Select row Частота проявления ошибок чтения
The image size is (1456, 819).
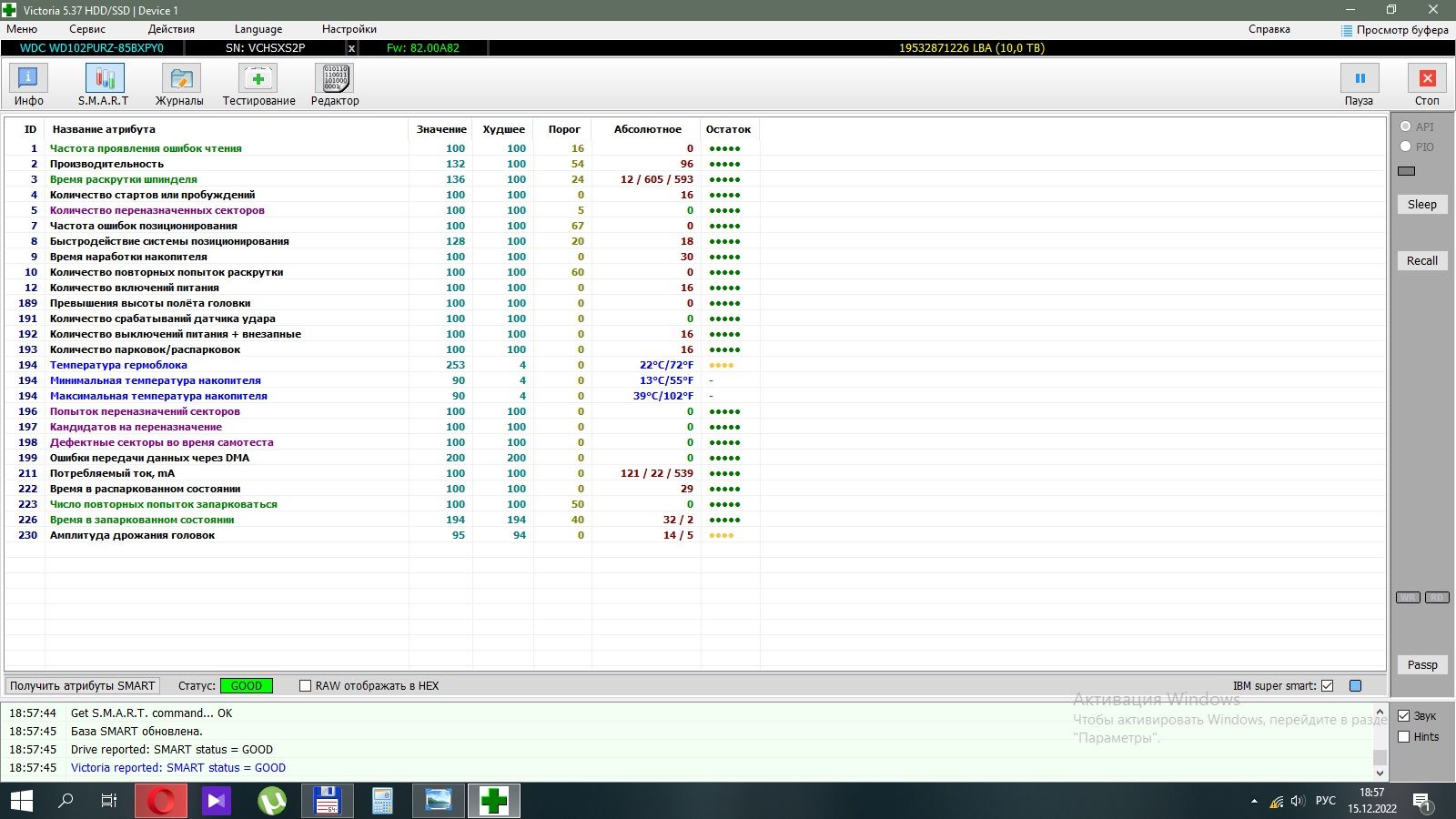(382, 148)
